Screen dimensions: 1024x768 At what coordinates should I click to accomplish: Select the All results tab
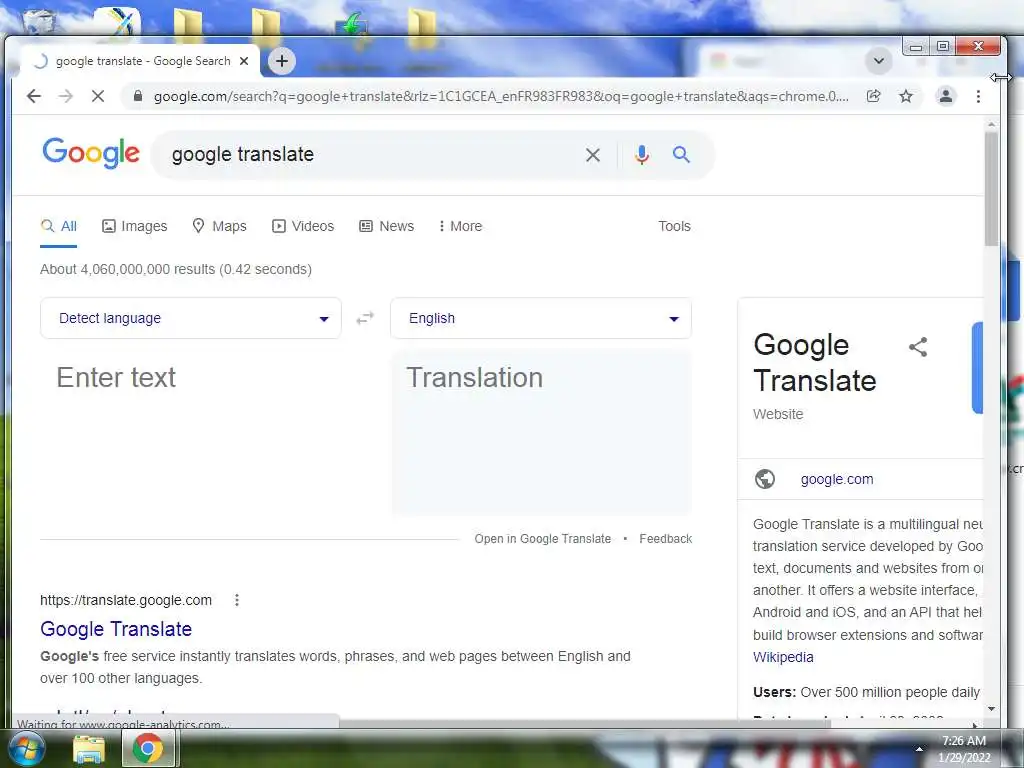[59, 226]
